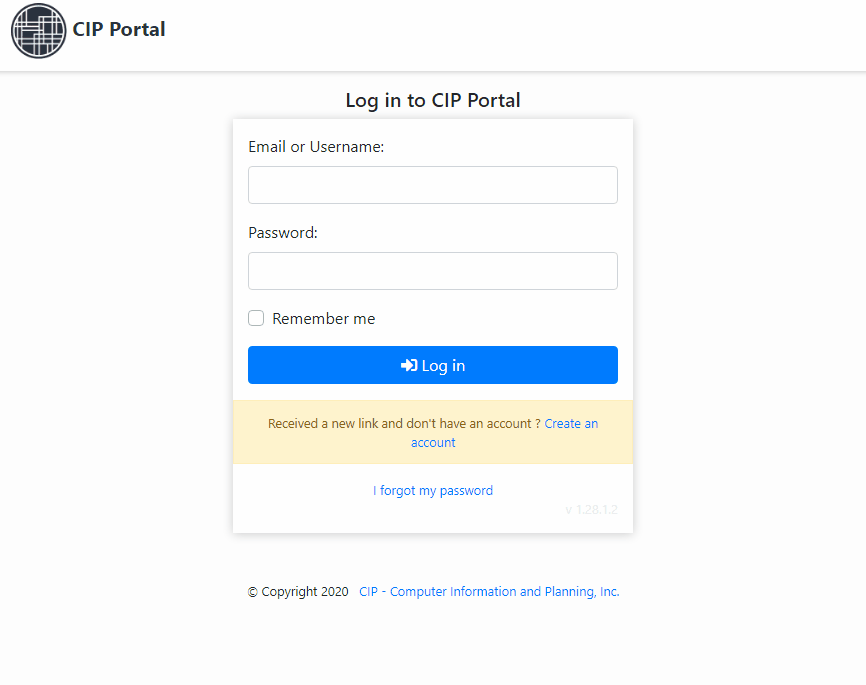The height and width of the screenshot is (685, 866).
Task: Open the I forgot my password link
Action: coord(432,491)
